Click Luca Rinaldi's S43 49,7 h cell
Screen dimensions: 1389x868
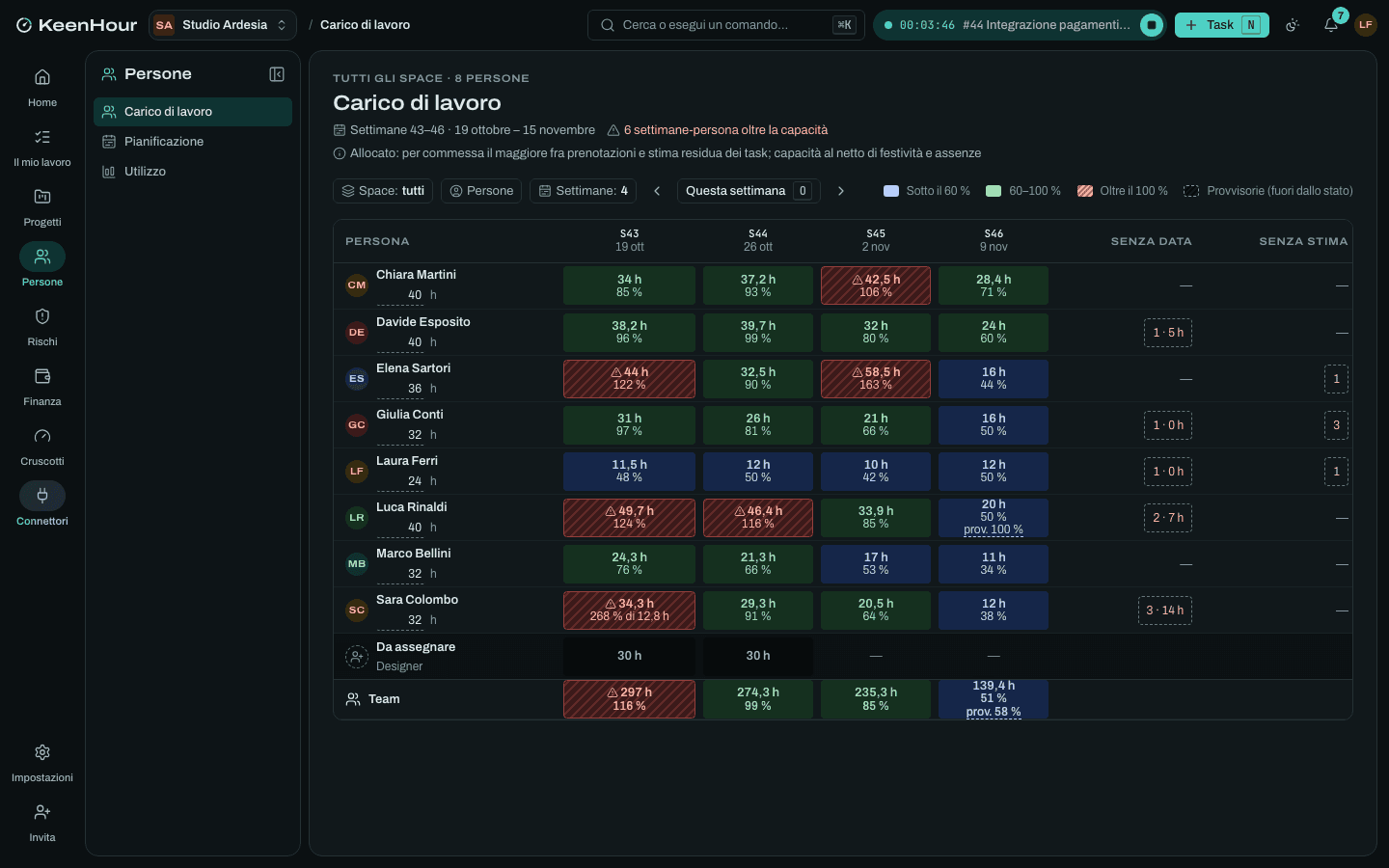click(x=629, y=518)
